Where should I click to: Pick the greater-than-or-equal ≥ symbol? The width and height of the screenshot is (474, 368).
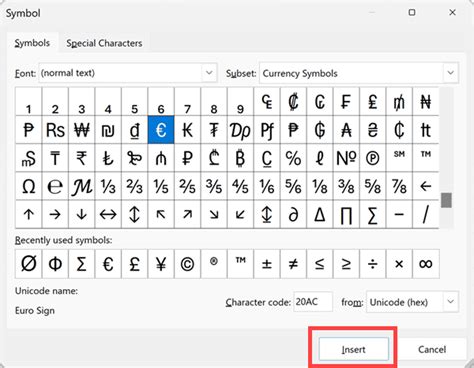(346, 264)
